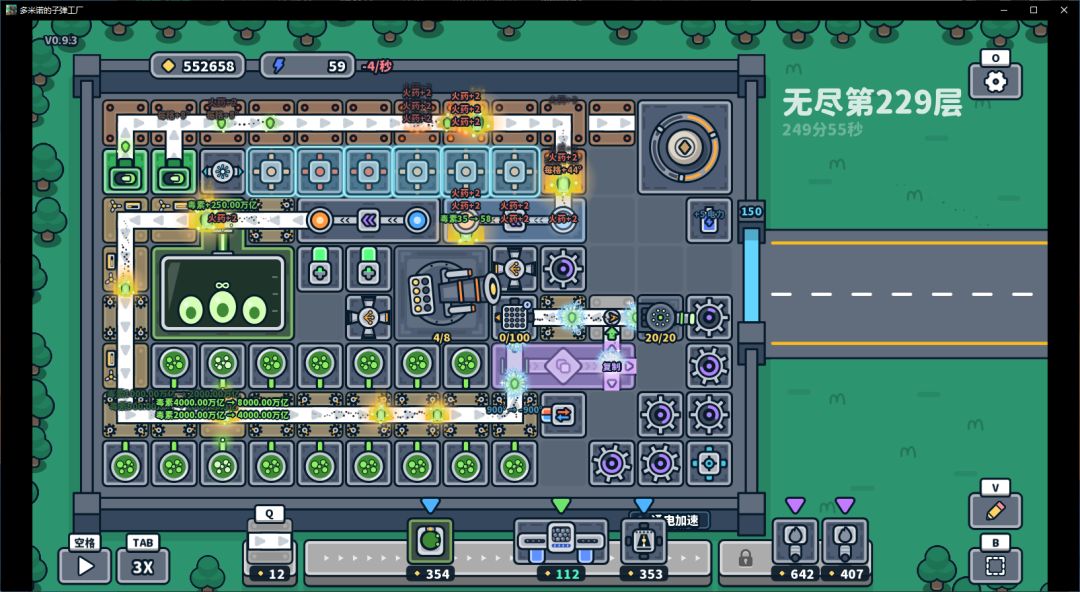Select the poison tank with three eggs
Image resolution: width=1080 pixels, height=592 pixels.
coord(222,293)
